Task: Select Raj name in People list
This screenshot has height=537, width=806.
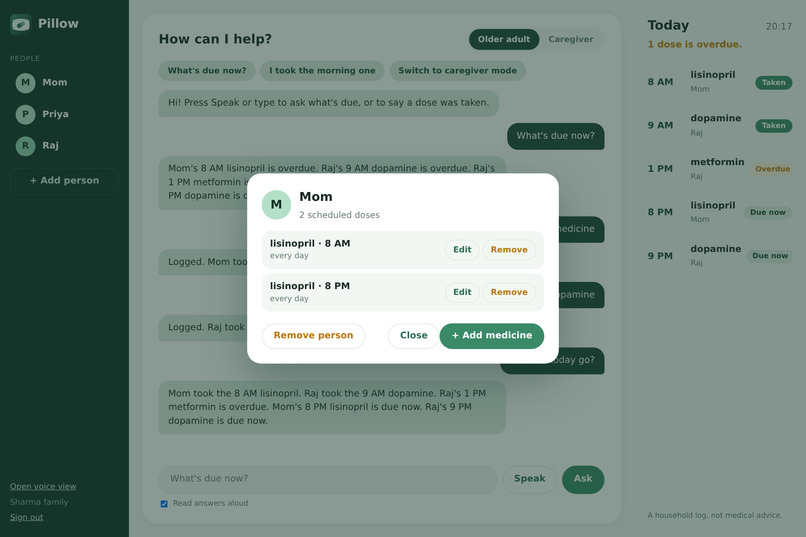Action: click(50, 146)
